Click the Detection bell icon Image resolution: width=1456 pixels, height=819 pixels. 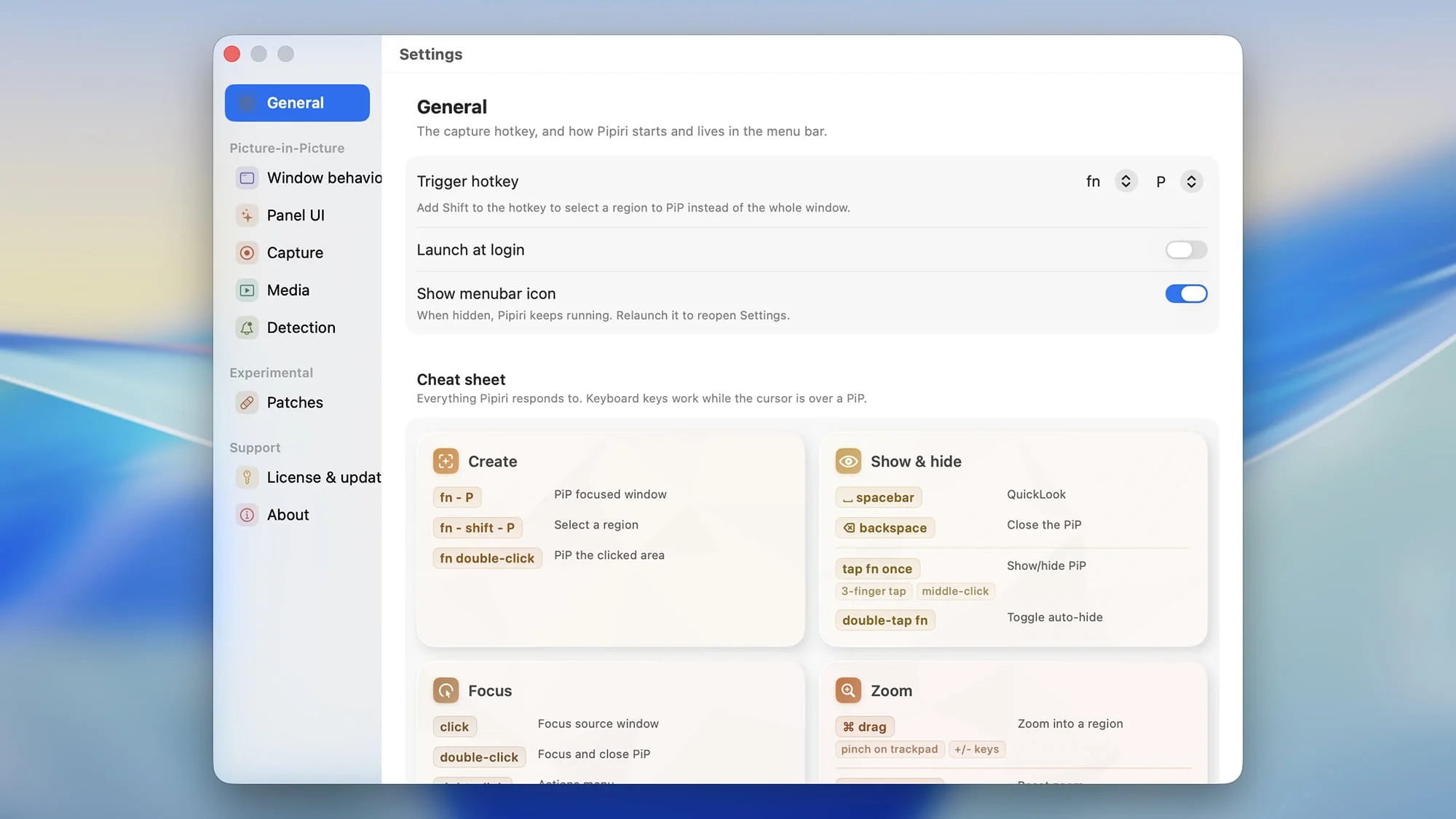tap(248, 328)
